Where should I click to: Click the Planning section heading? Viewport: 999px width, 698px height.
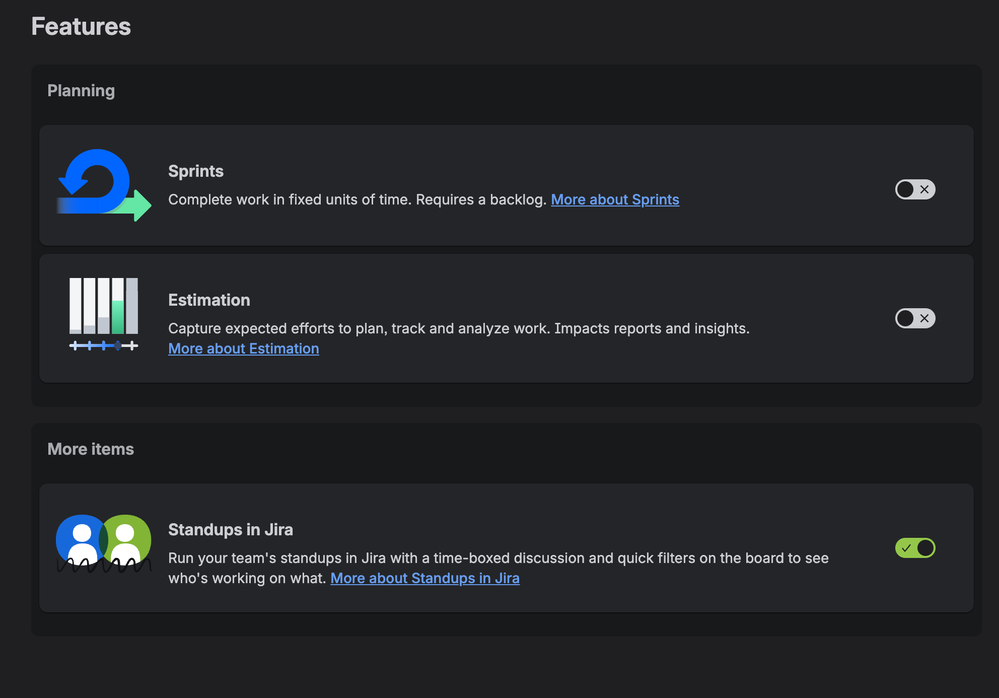[81, 90]
